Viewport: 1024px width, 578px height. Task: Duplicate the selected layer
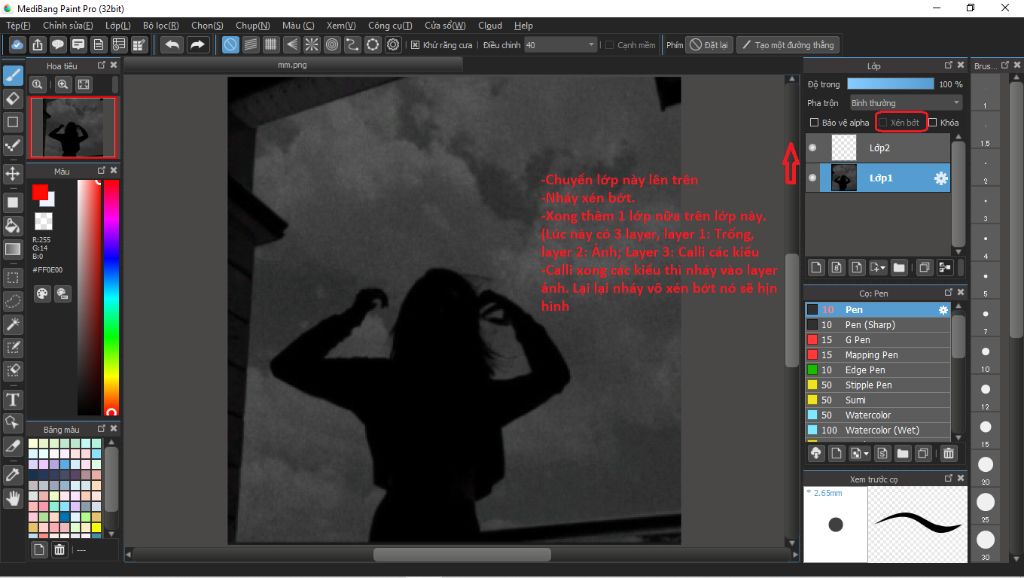[924, 267]
